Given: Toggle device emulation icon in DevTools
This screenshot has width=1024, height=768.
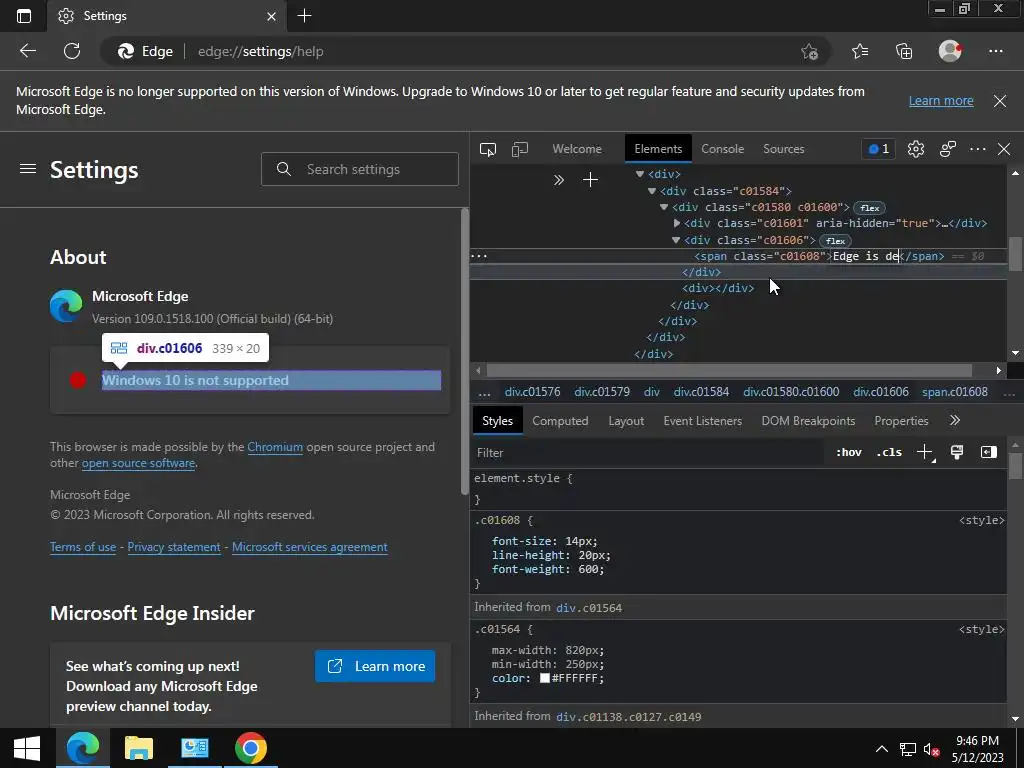Looking at the screenshot, I should click(520, 149).
